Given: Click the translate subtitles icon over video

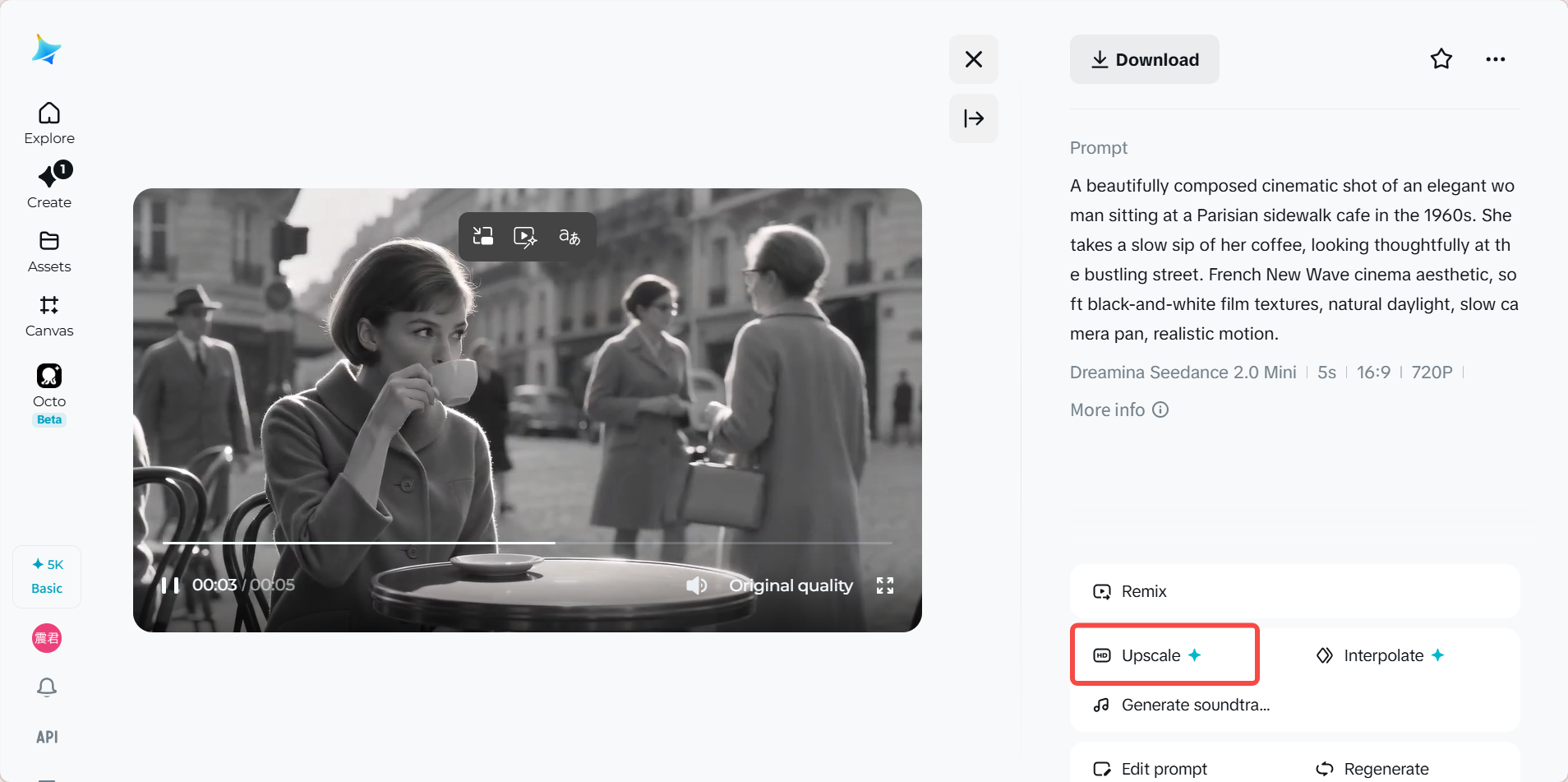Looking at the screenshot, I should [570, 237].
